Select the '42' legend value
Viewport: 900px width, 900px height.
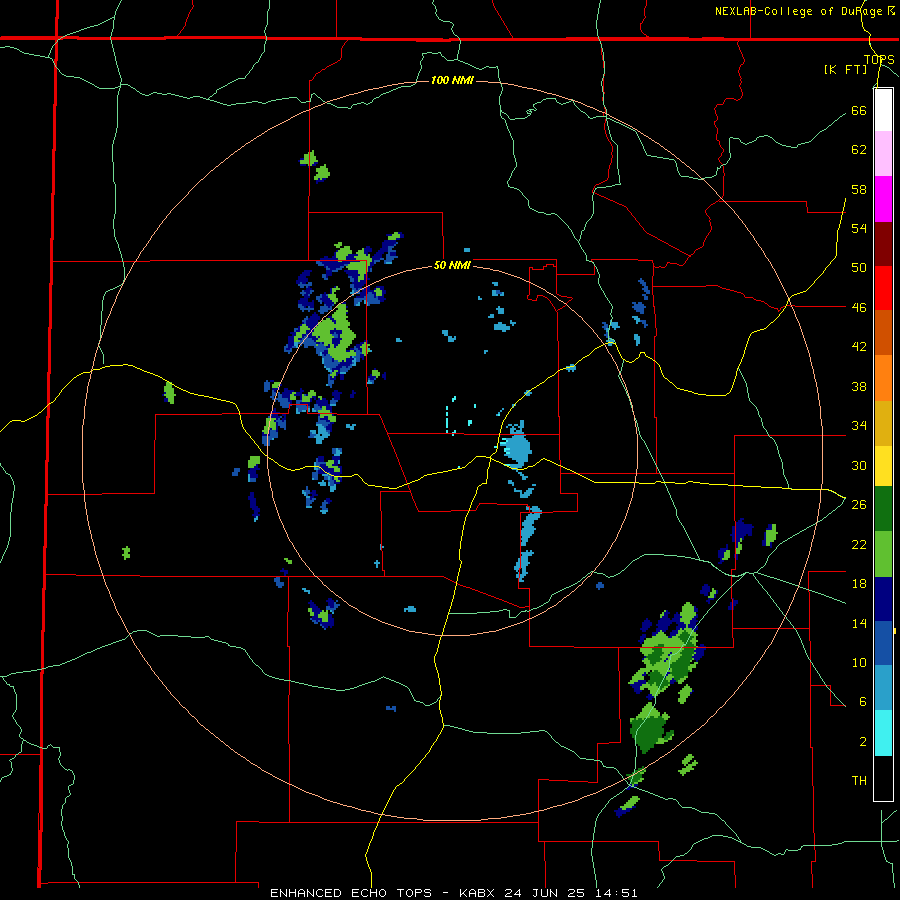click(x=859, y=347)
